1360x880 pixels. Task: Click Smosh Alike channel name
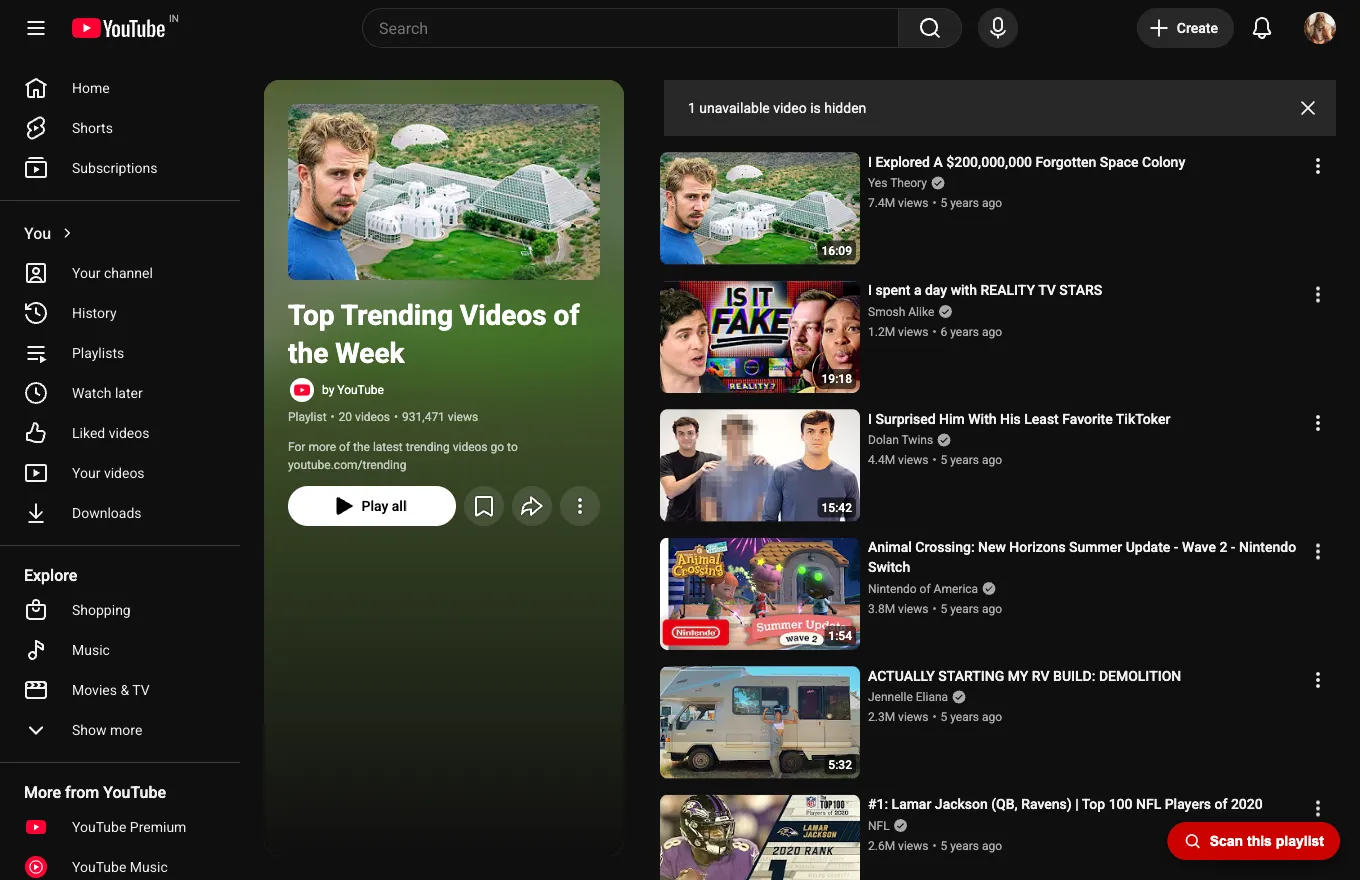pos(901,312)
